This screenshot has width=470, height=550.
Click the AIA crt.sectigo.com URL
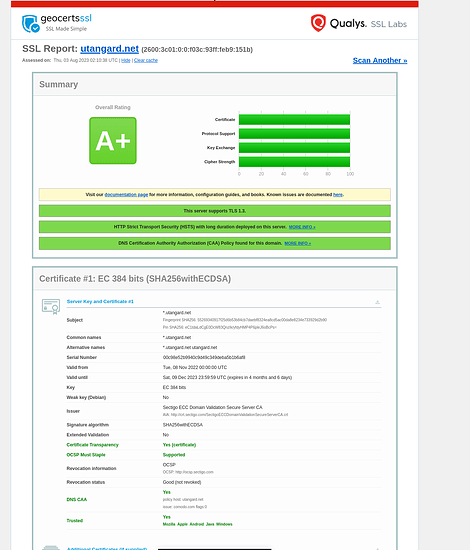pos(229,415)
